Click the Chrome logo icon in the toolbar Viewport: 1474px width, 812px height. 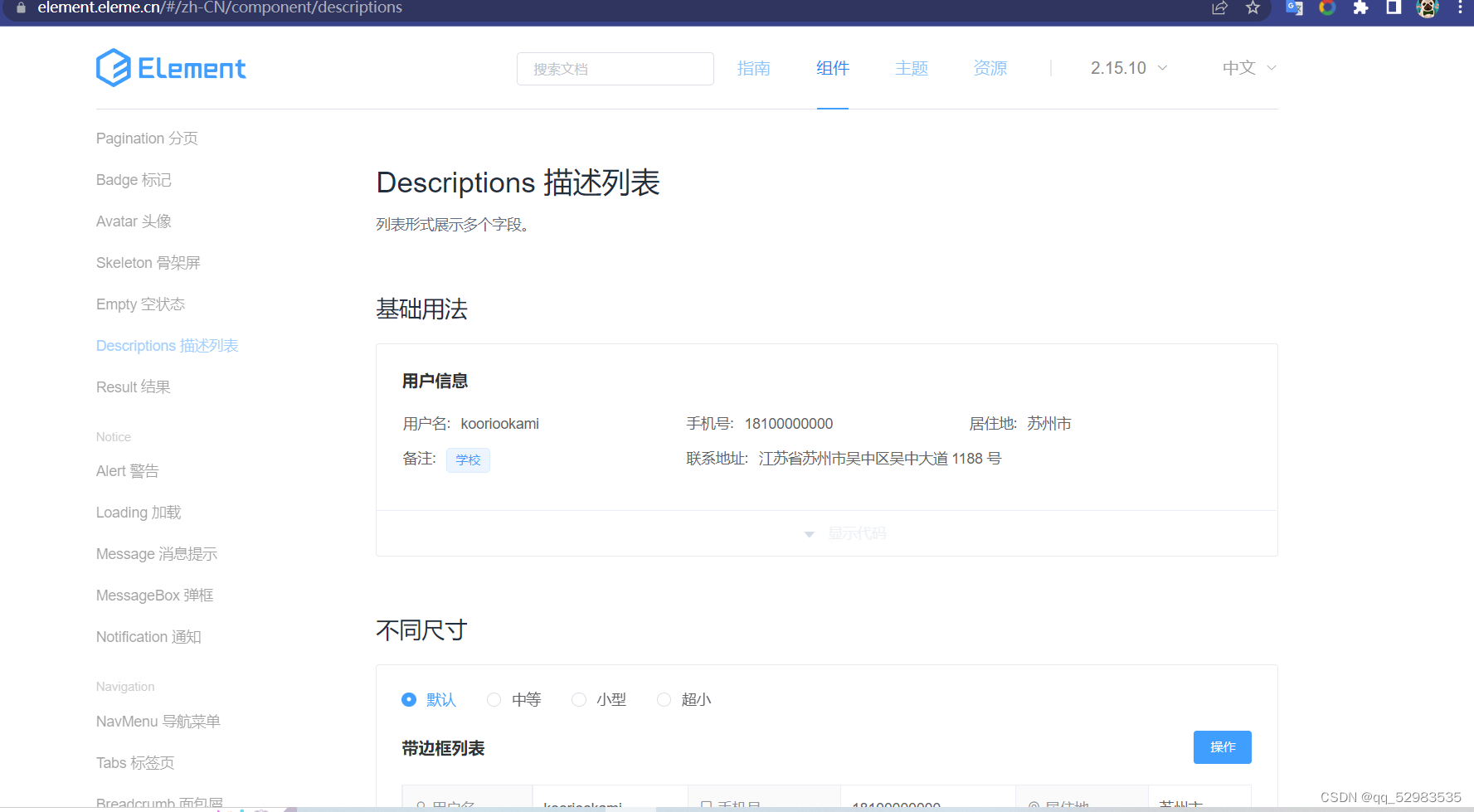1326,8
